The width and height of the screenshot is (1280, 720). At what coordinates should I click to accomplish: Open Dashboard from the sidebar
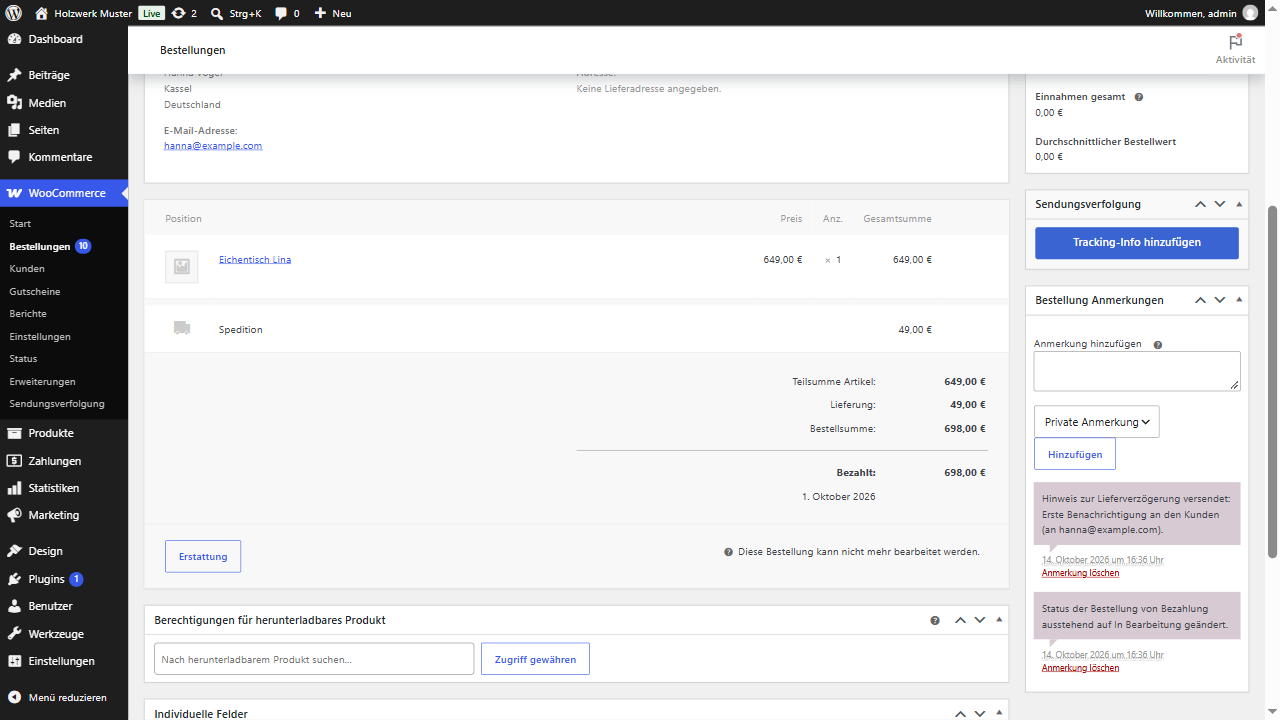[64, 39]
